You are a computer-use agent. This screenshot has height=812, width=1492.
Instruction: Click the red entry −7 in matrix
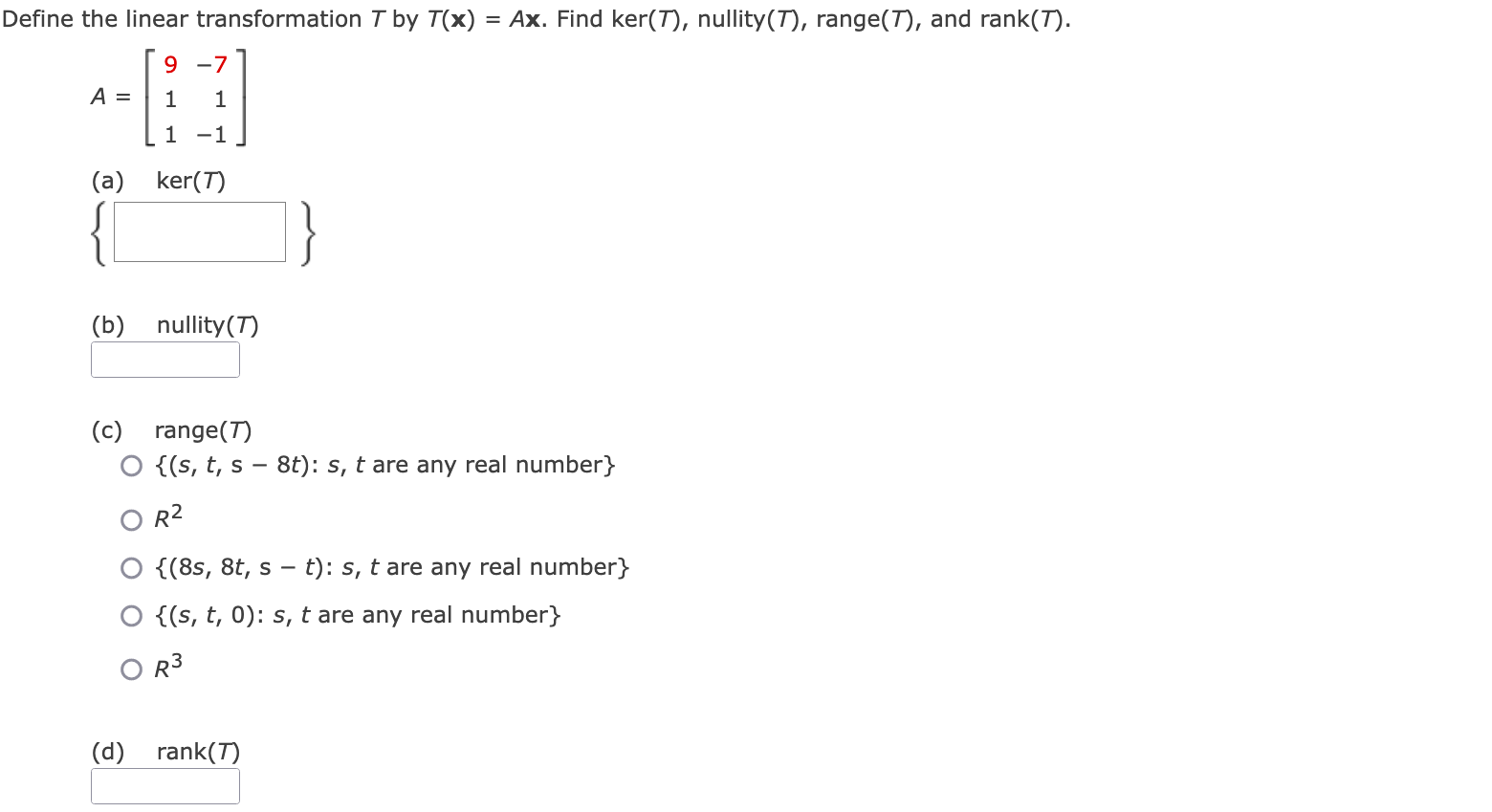211,64
